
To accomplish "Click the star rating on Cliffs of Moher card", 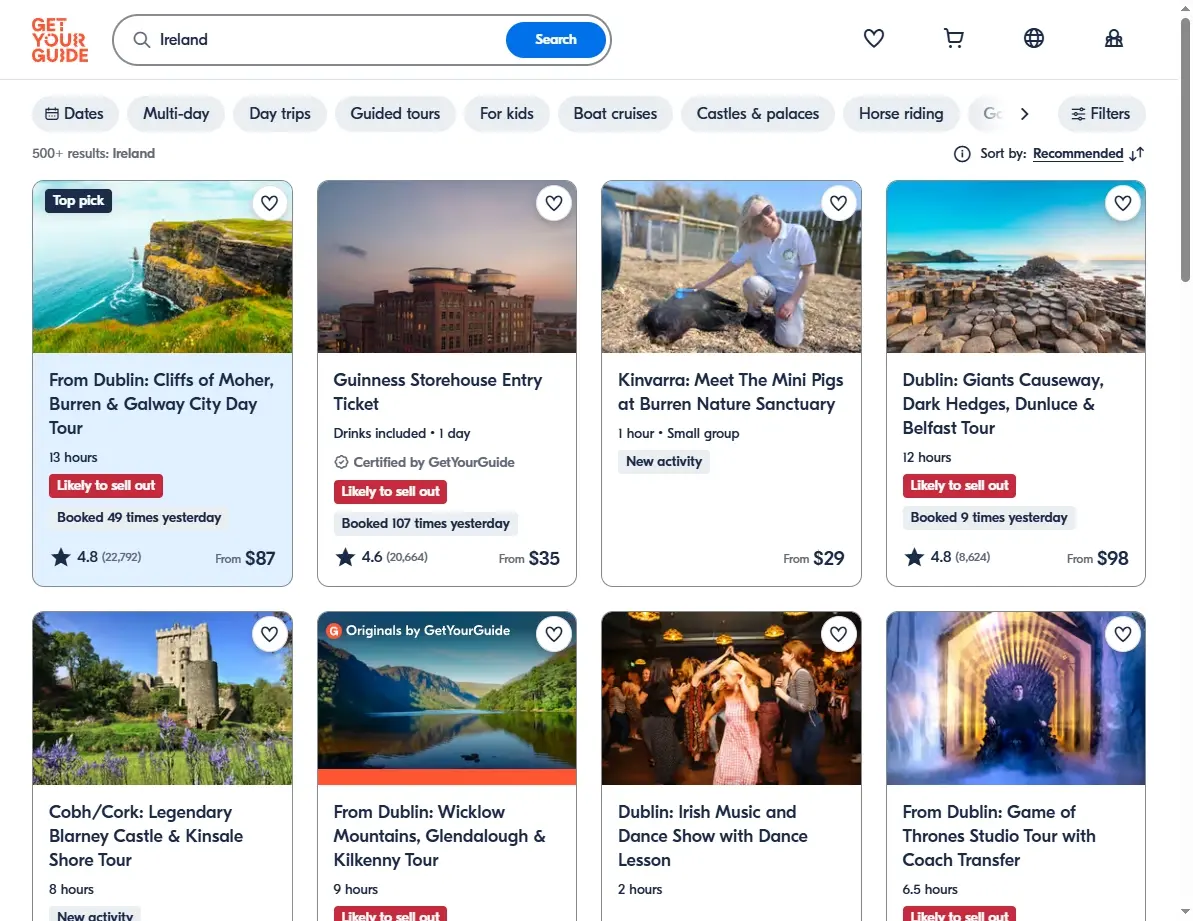I will (x=61, y=557).
